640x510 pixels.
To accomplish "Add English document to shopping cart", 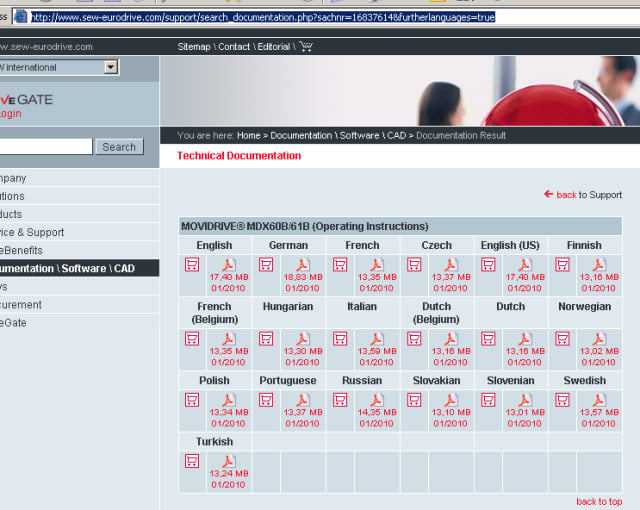I will [x=192, y=265].
